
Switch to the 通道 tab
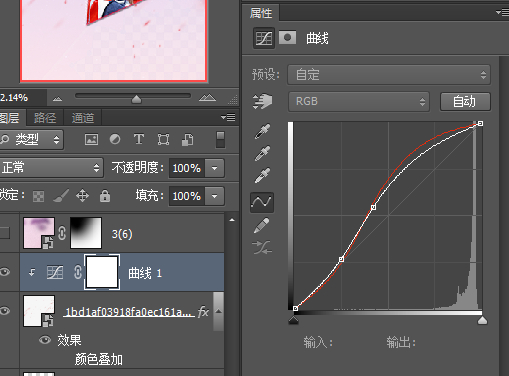click(83, 118)
